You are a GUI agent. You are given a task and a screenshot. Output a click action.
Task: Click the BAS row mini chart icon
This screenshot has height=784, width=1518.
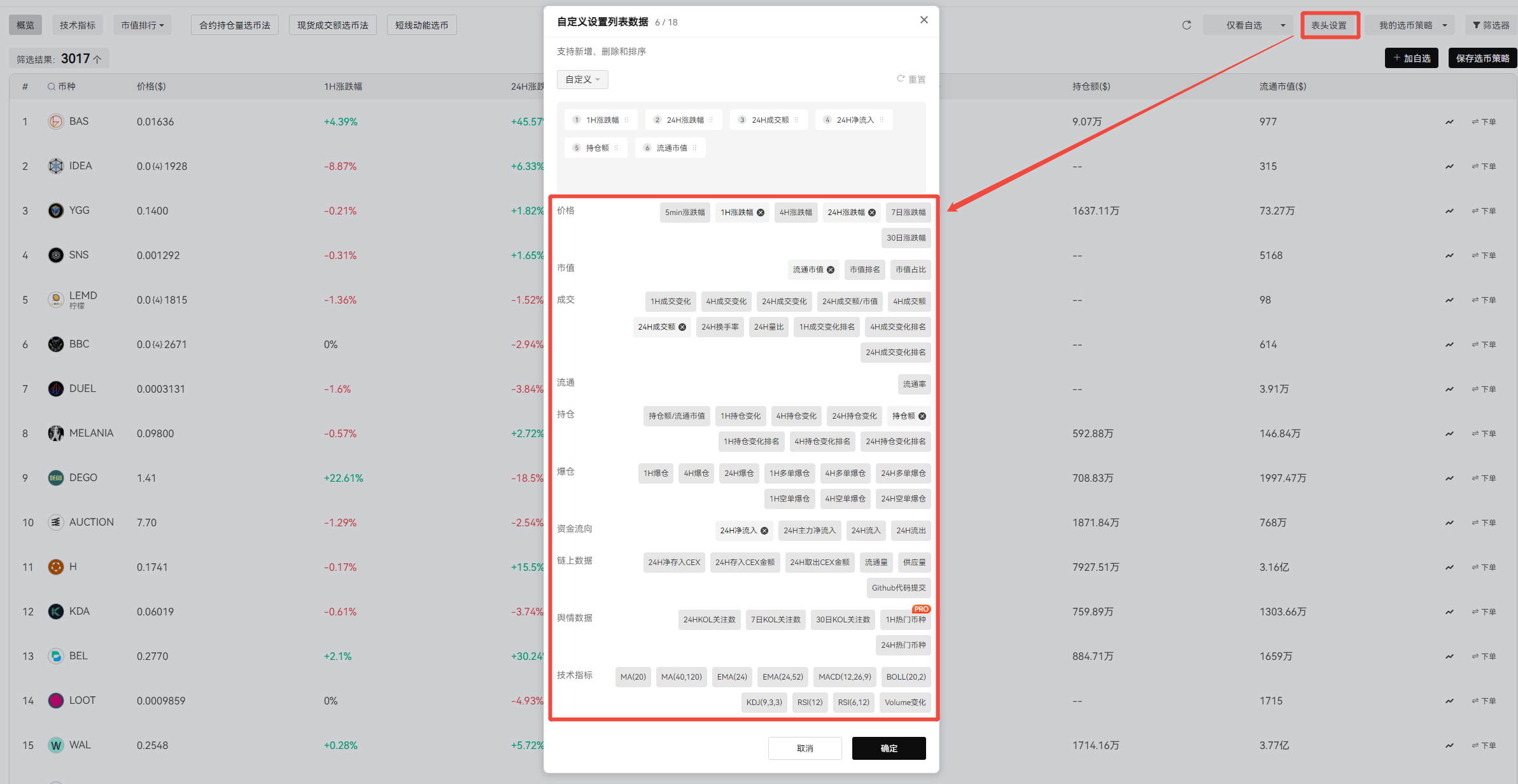click(x=1449, y=122)
